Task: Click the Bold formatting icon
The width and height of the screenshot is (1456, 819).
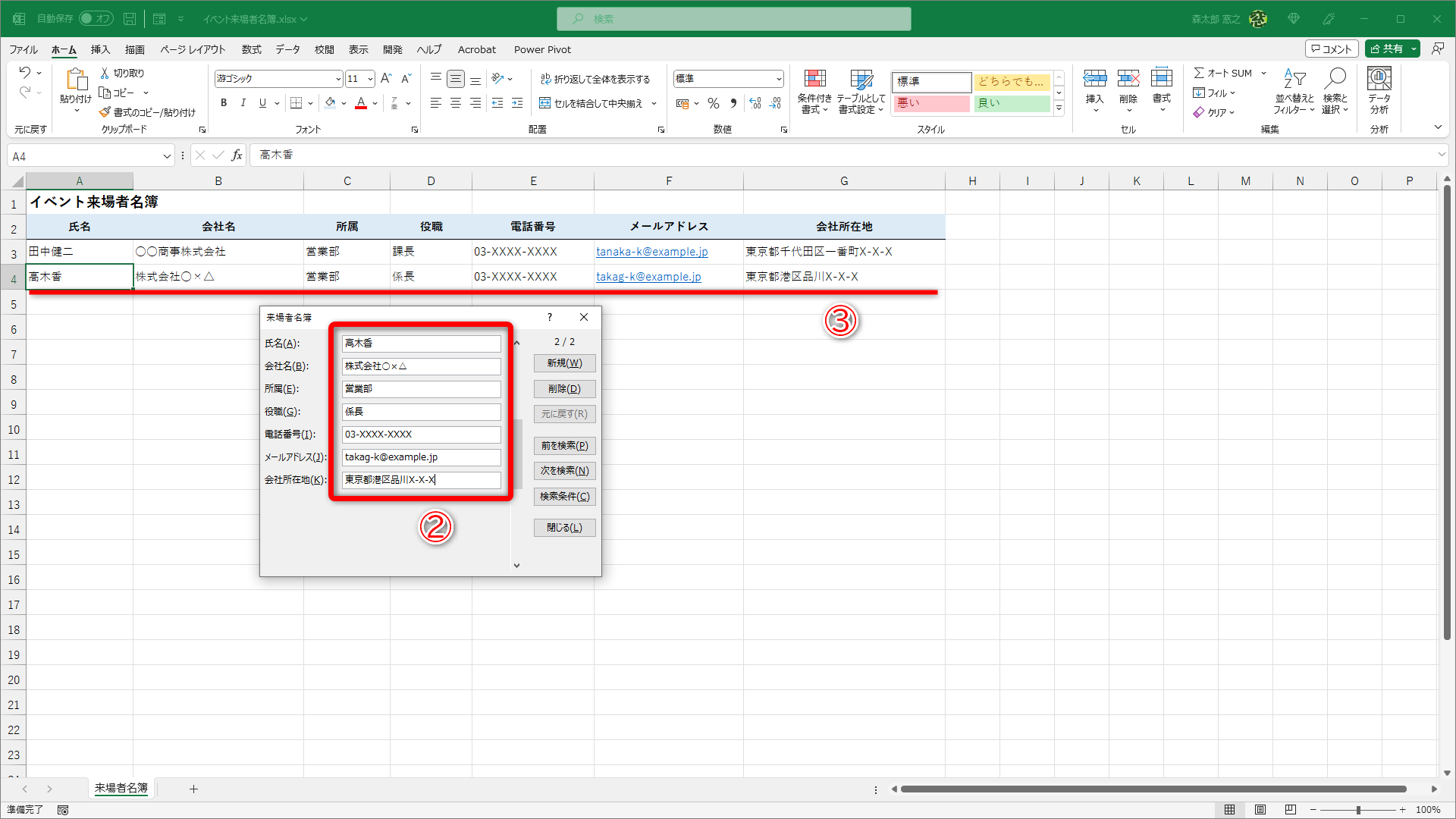Action: click(224, 103)
